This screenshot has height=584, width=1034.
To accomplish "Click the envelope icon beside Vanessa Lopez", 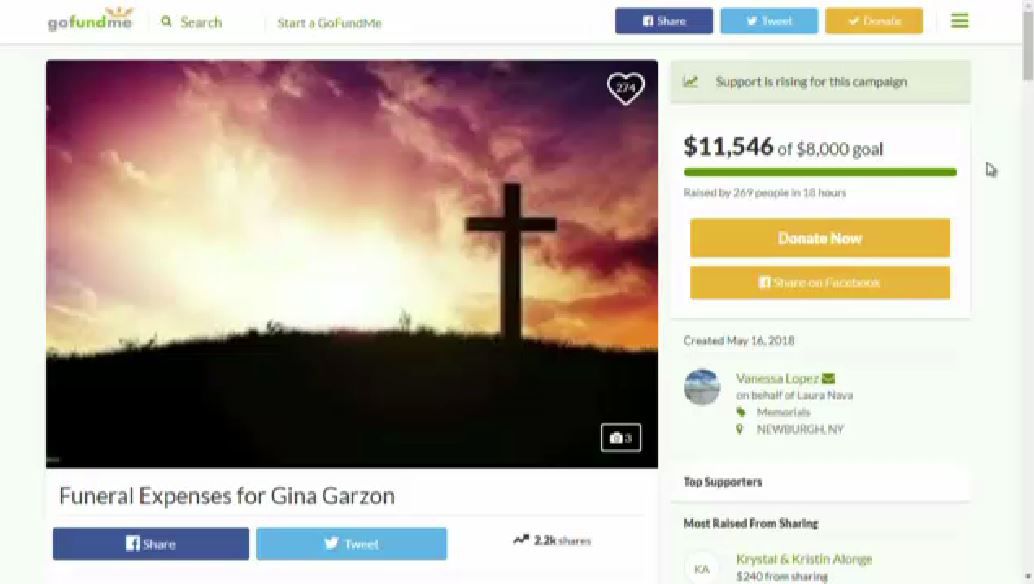I will point(828,378).
